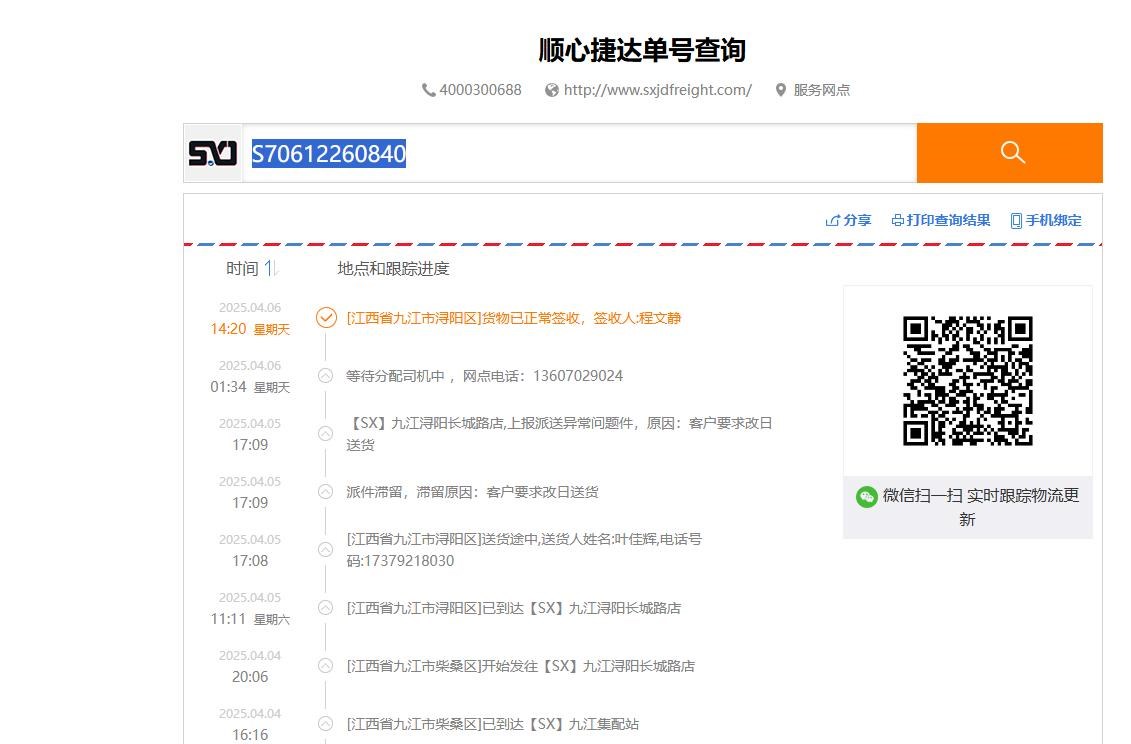This screenshot has height=744, width=1131.
Task: Click the tracking number input field
Action: [579, 153]
